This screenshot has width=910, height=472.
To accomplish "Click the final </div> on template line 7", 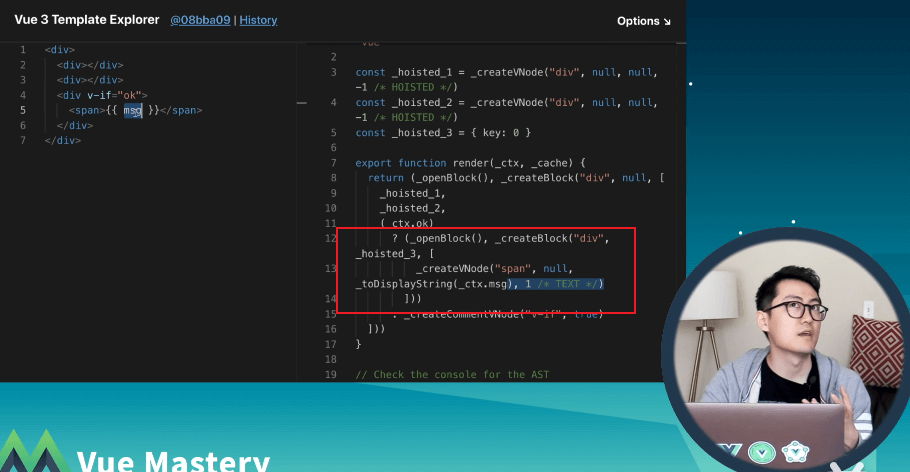I will (x=63, y=140).
